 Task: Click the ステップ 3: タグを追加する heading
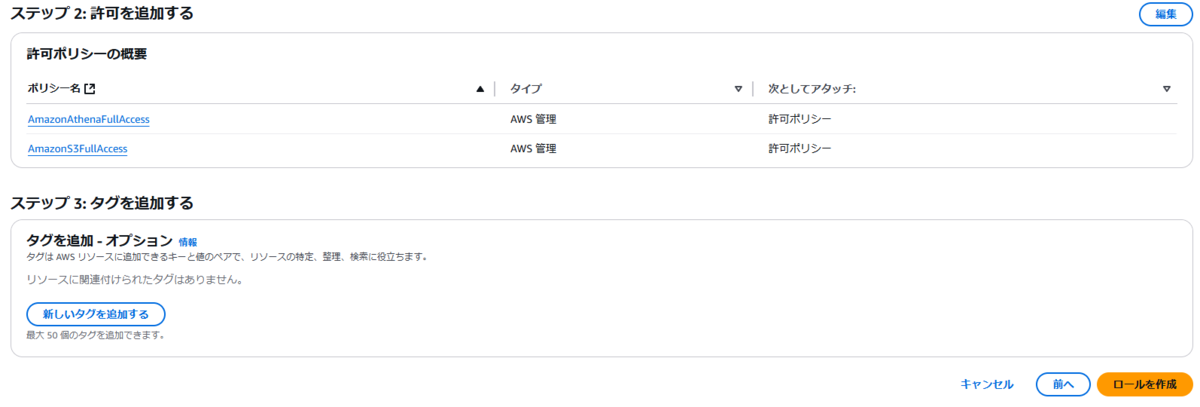pyautogui.click(x=102, y=203)
